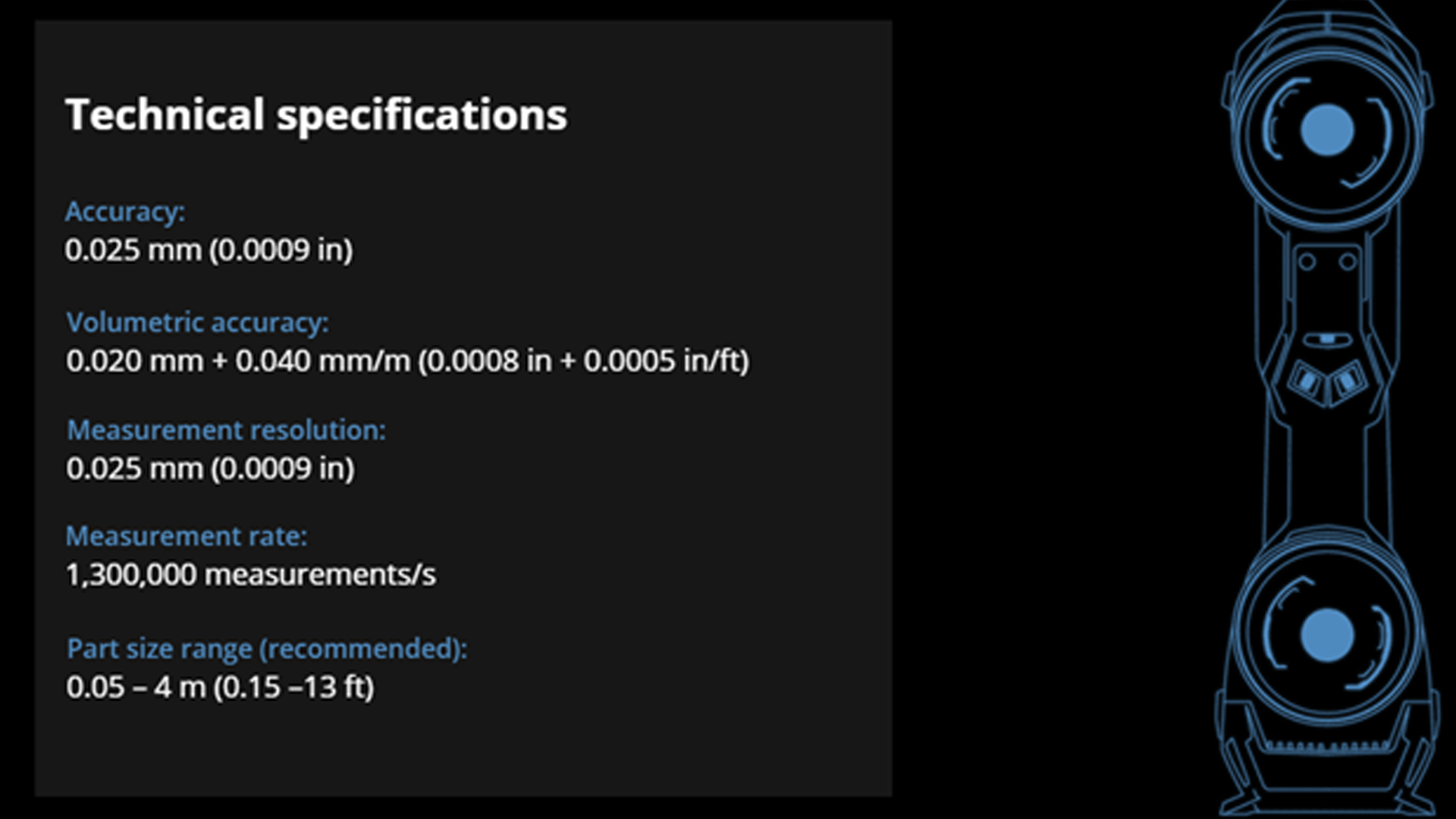Screen dimensions: 1456x819
Task: Click the 0.05 – 4 m part size value
Action: point(221,687)
